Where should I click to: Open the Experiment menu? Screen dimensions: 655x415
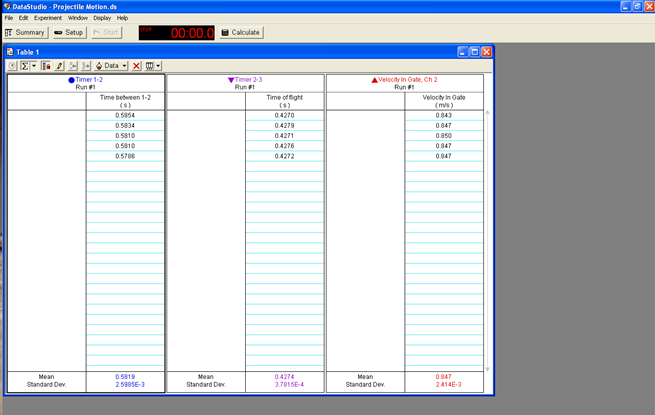pyautogui.click(x=47, y=18)
